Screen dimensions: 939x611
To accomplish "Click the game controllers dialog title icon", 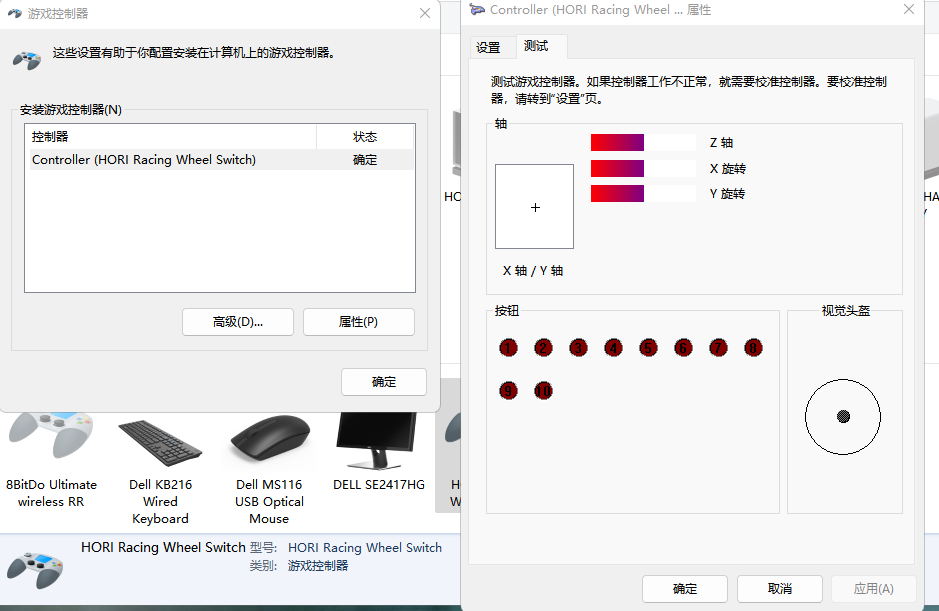I will click(14, 13).
